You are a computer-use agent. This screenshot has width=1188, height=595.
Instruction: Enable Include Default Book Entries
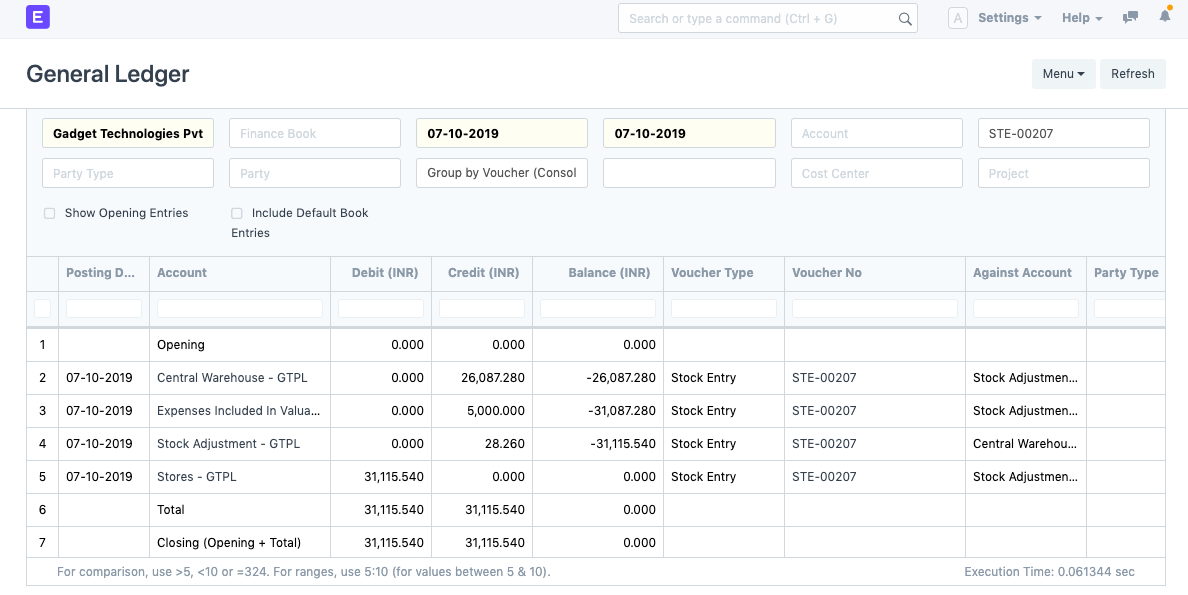click(236, 213)
